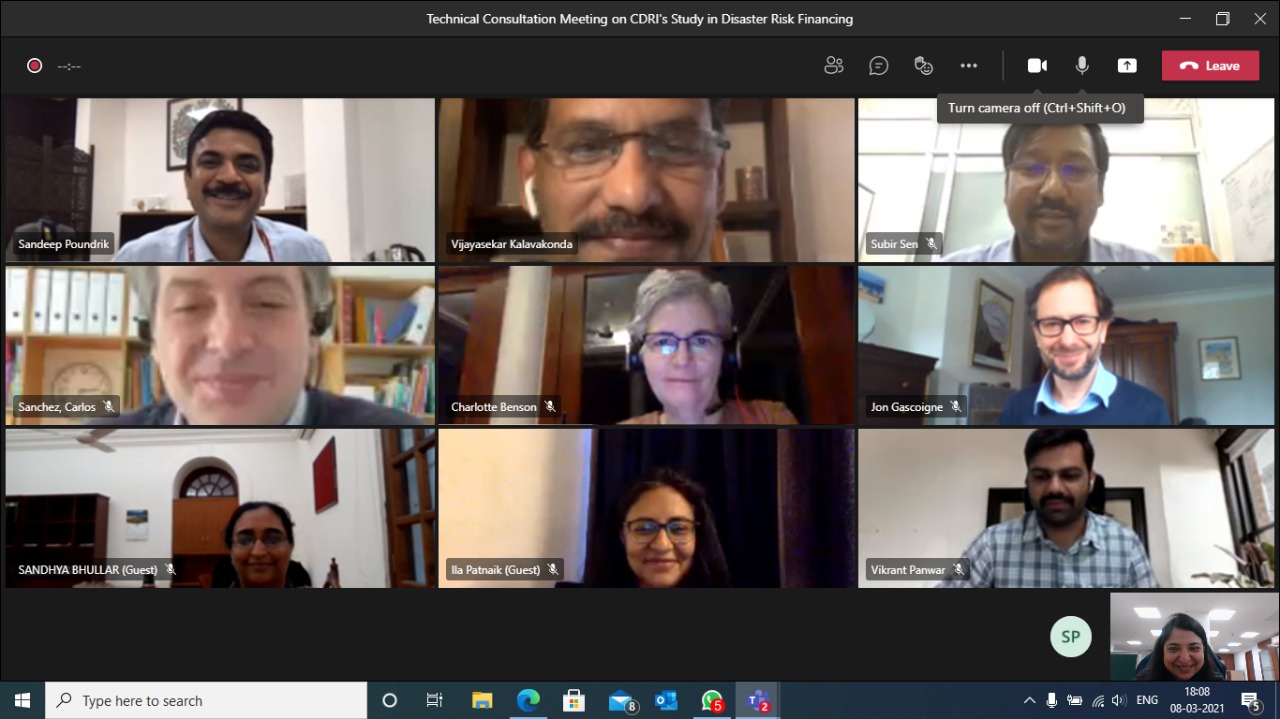Click the taskbar search box
Viewport: 1280px width, 719px height.
tap(206, 700)
